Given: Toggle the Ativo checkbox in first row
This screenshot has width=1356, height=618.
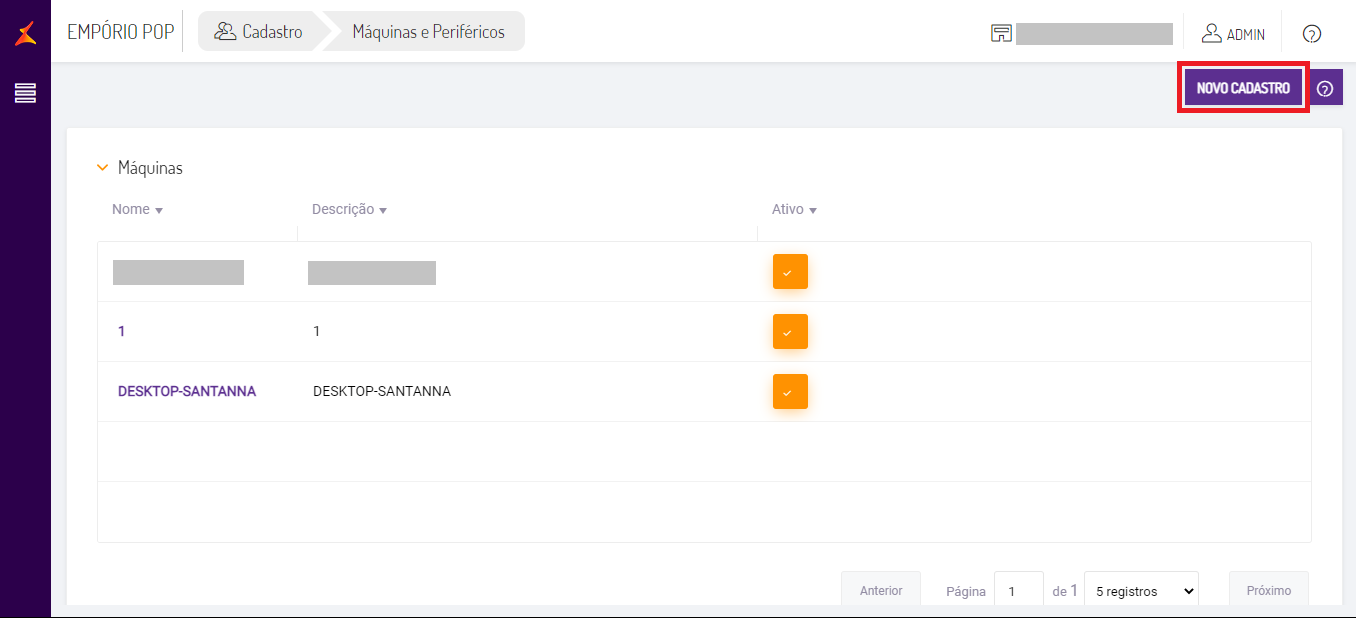Looking at the screenshot, I should [789, 272].
